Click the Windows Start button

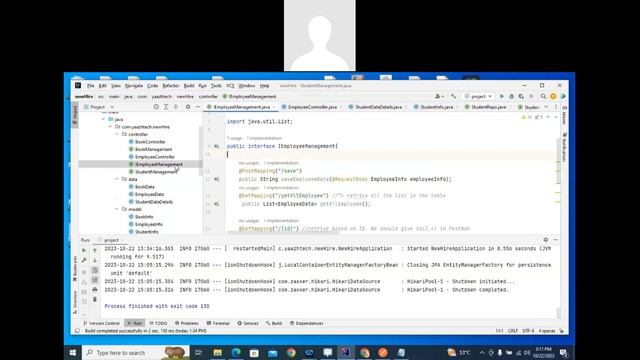73,352
